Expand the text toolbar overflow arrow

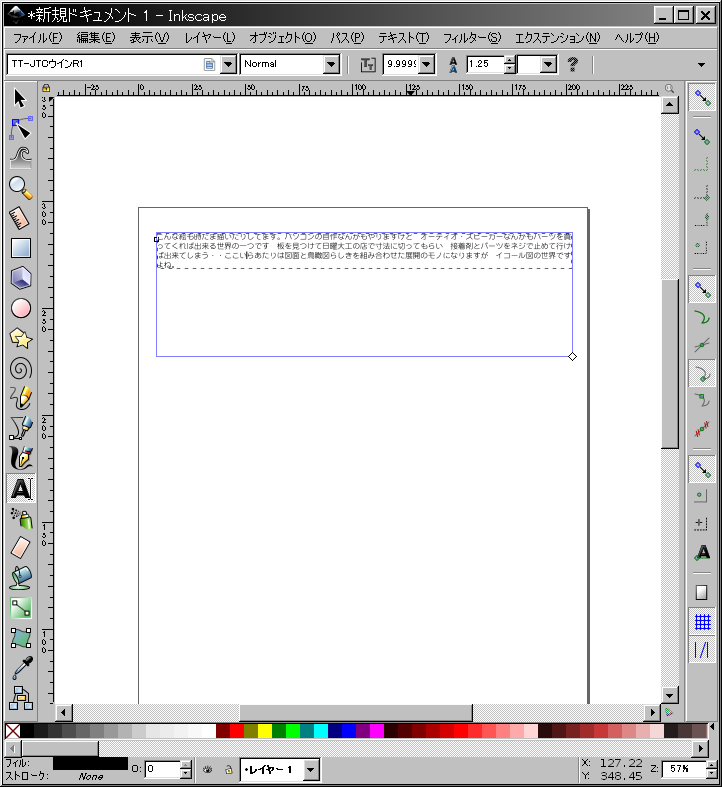coord(701,65)
